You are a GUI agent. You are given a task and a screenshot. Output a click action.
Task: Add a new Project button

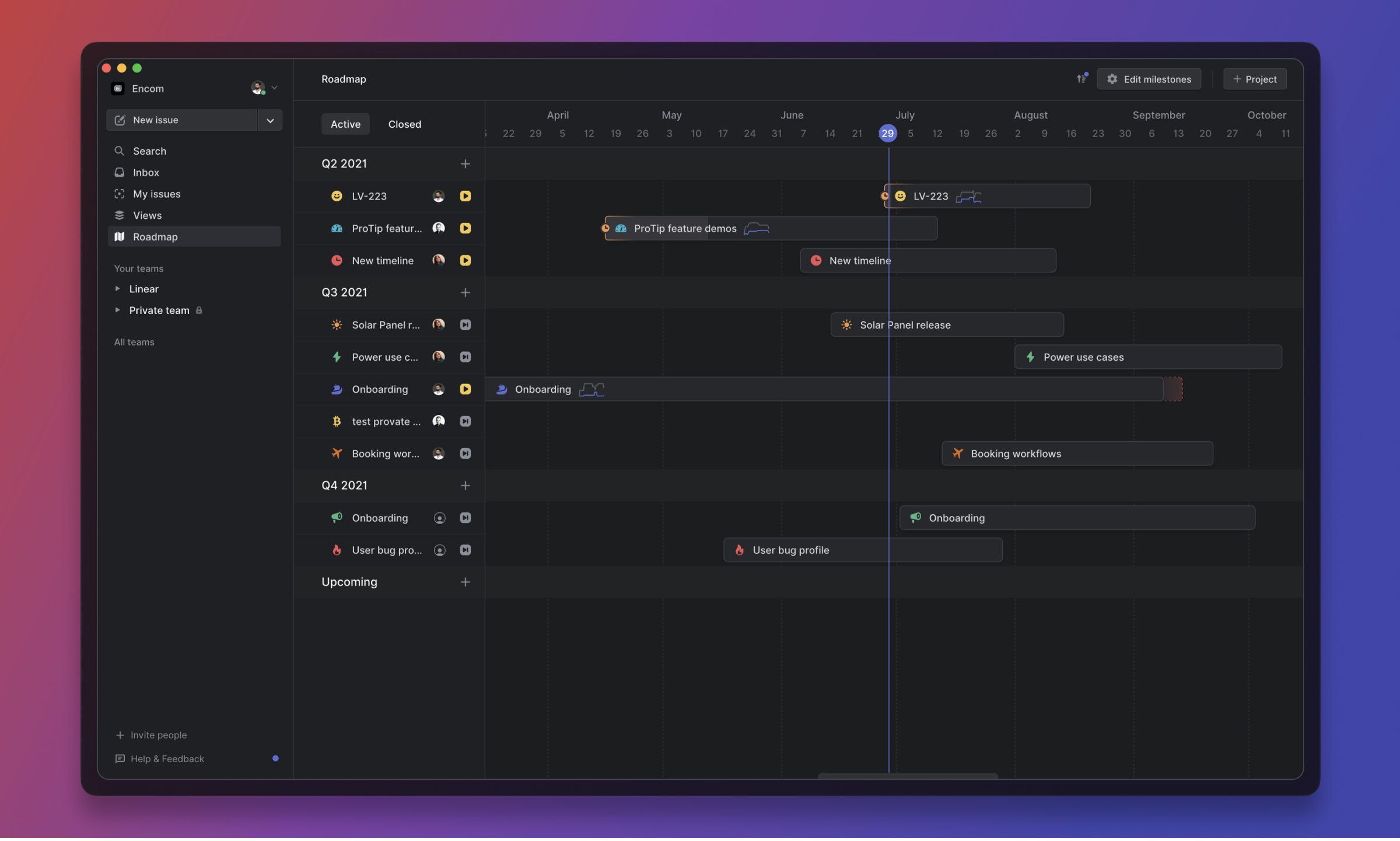pyautogui.click(x=1255, y=79)
